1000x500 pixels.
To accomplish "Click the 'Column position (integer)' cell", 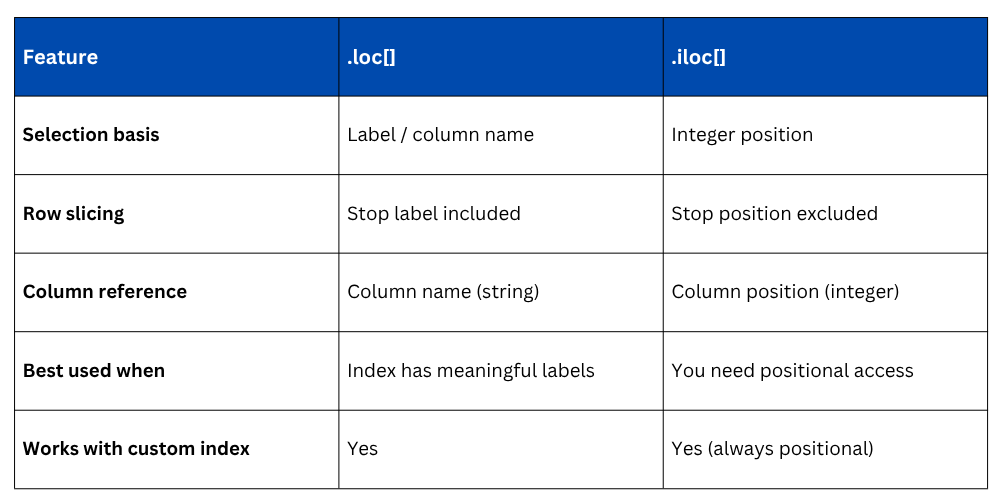I will [785, 292].
